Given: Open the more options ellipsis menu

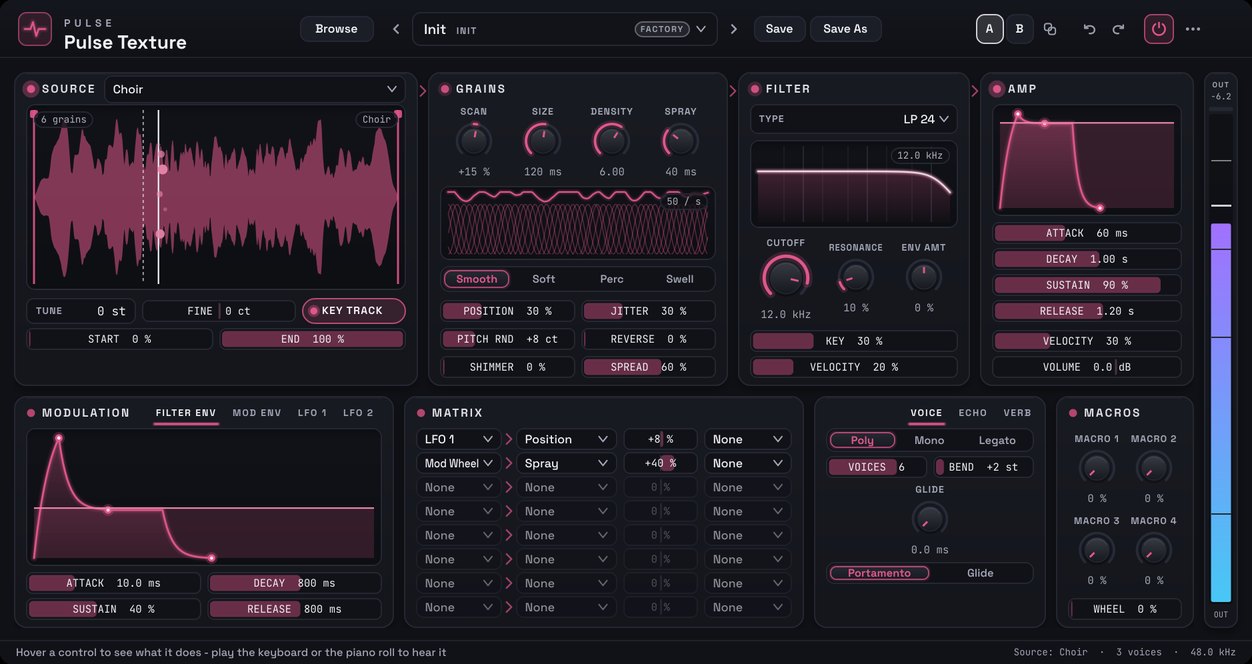Looking at the screenshot, I should point(1193,29).
